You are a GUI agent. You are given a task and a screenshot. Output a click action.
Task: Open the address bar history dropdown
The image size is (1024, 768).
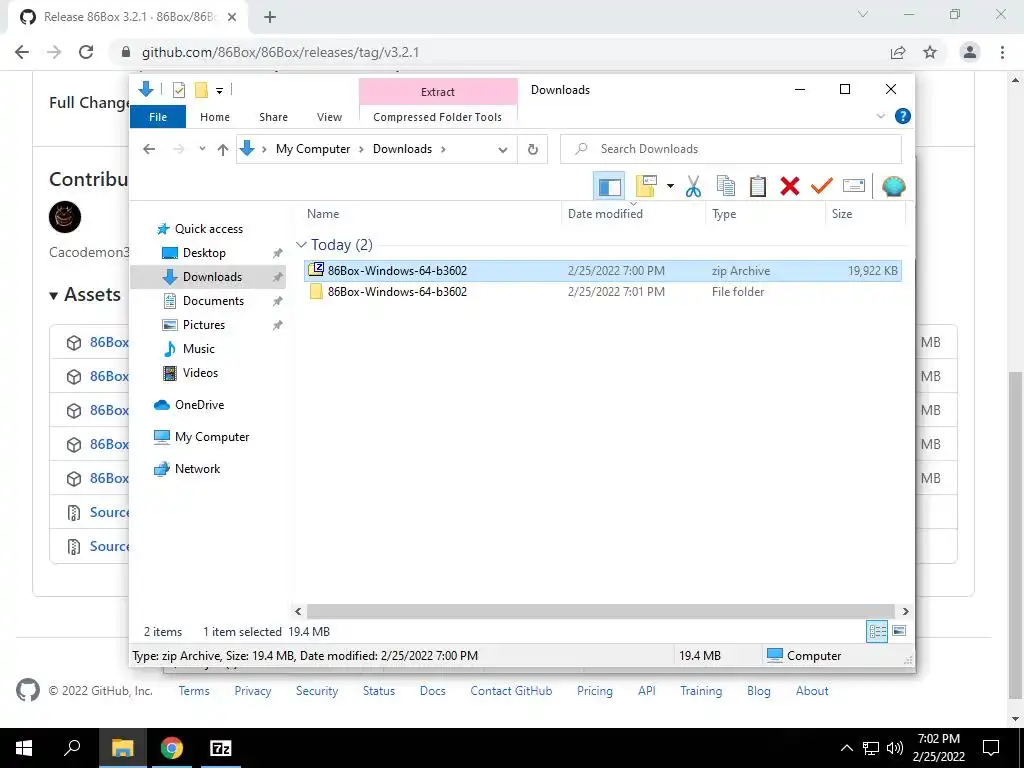pyautogui.click(x=502, y=150)
